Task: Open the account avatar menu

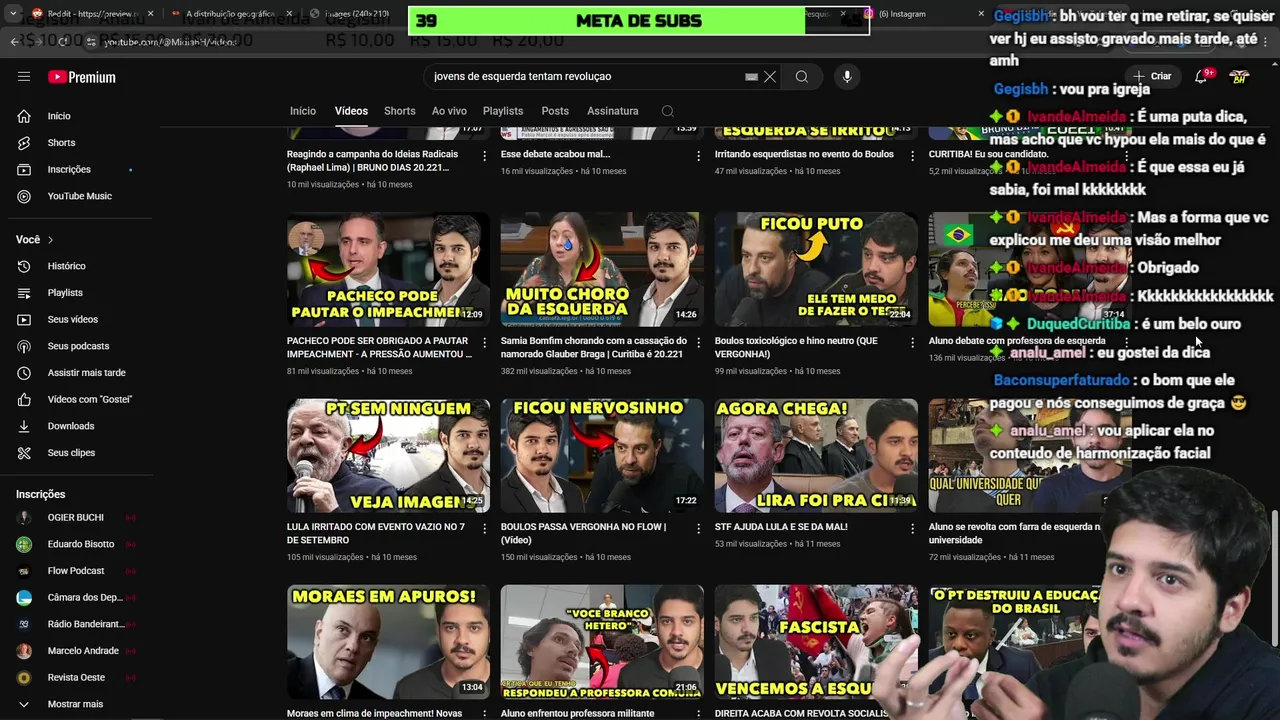Action: 1239,77
